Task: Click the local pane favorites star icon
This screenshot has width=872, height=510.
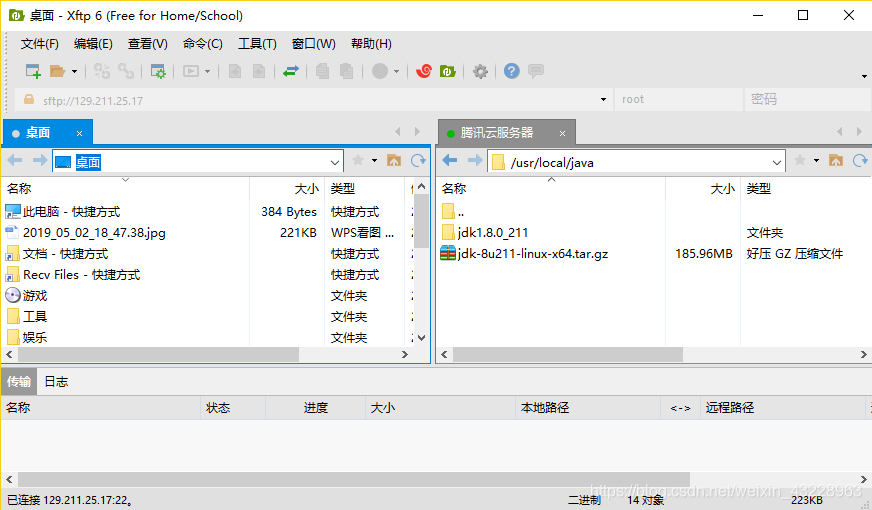Action: [358, 161]
